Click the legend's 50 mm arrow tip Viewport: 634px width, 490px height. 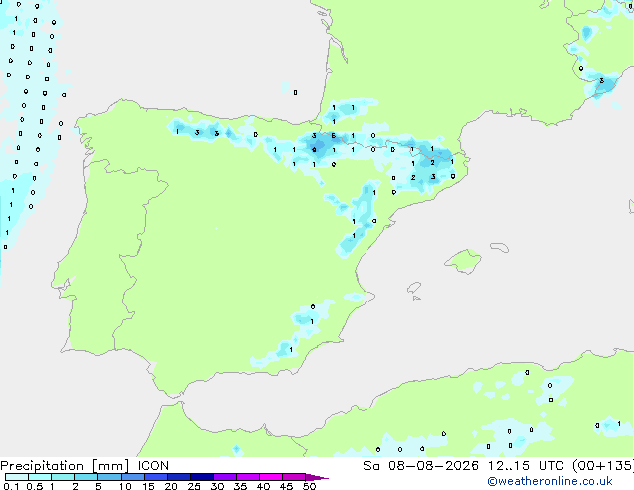click(x=317, y=477)
